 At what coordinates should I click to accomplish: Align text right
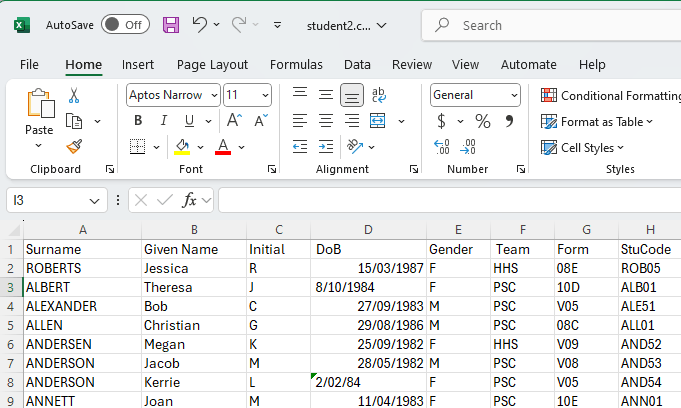pyautogui.click(x=352, y=120)
